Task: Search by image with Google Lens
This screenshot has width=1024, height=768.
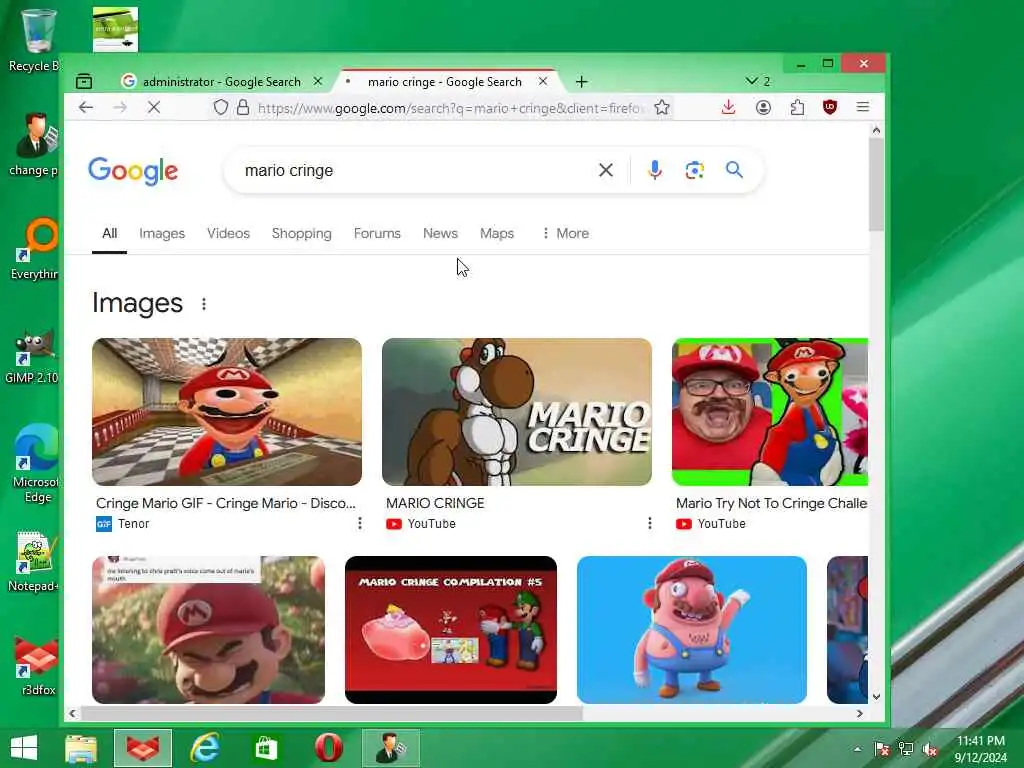Action: coord(694,170)
